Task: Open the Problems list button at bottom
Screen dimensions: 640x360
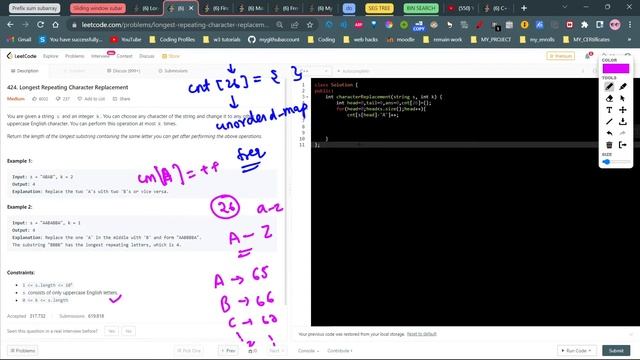Action: [x=23, y=351]
